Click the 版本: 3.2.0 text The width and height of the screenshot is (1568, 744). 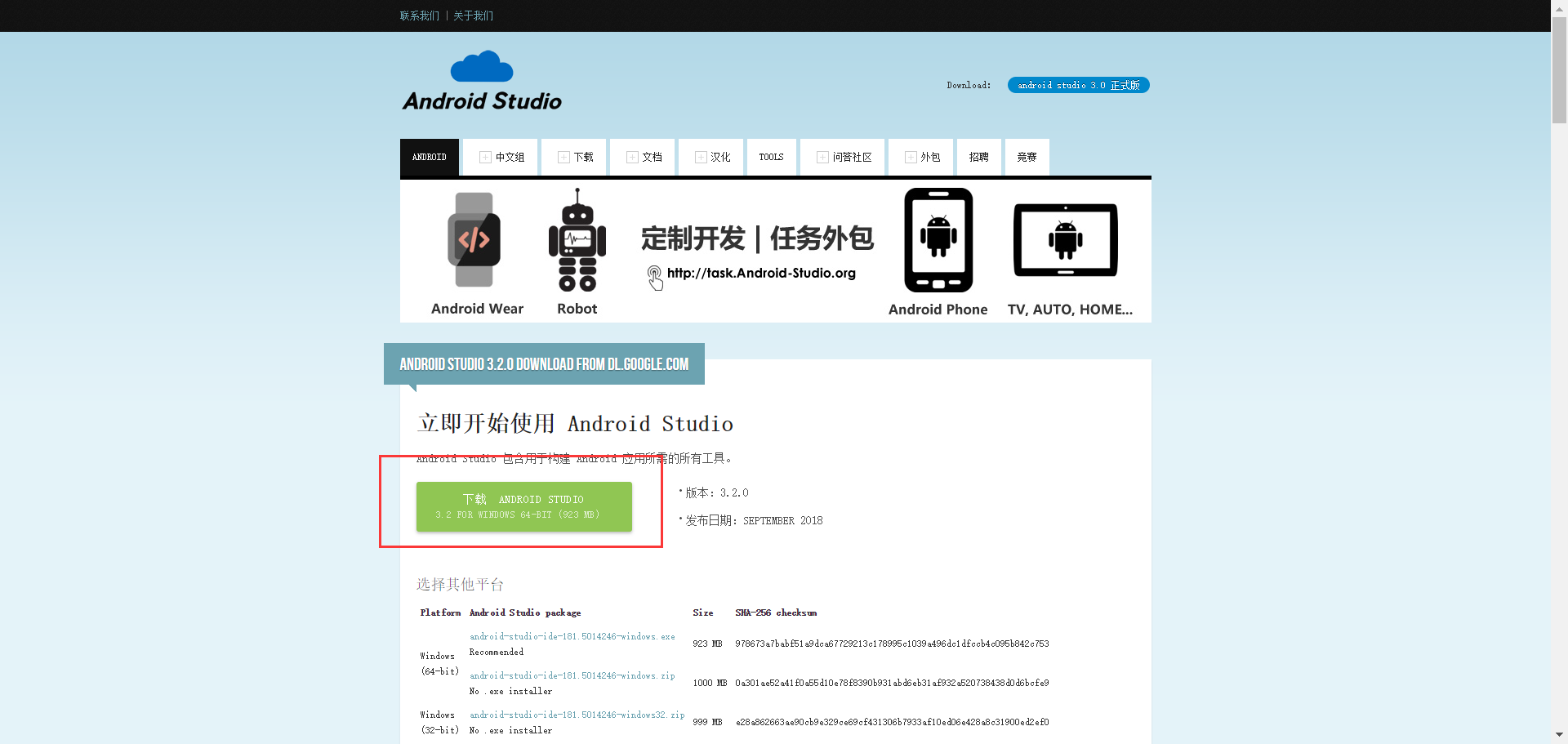point(716,492)
